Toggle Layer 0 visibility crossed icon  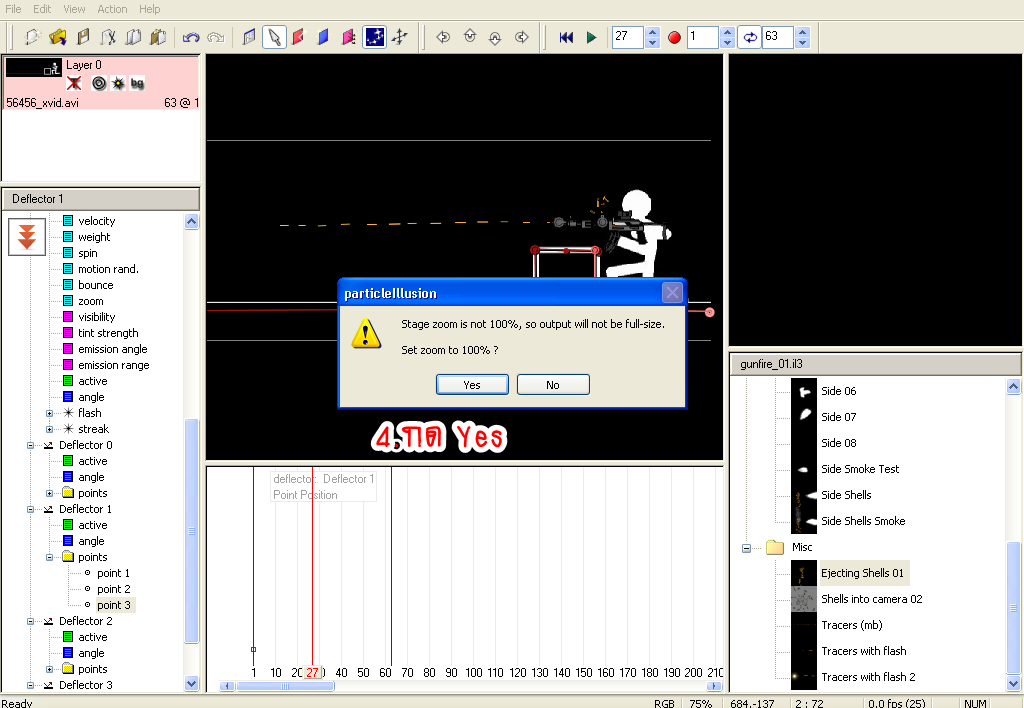click(74, 83)
